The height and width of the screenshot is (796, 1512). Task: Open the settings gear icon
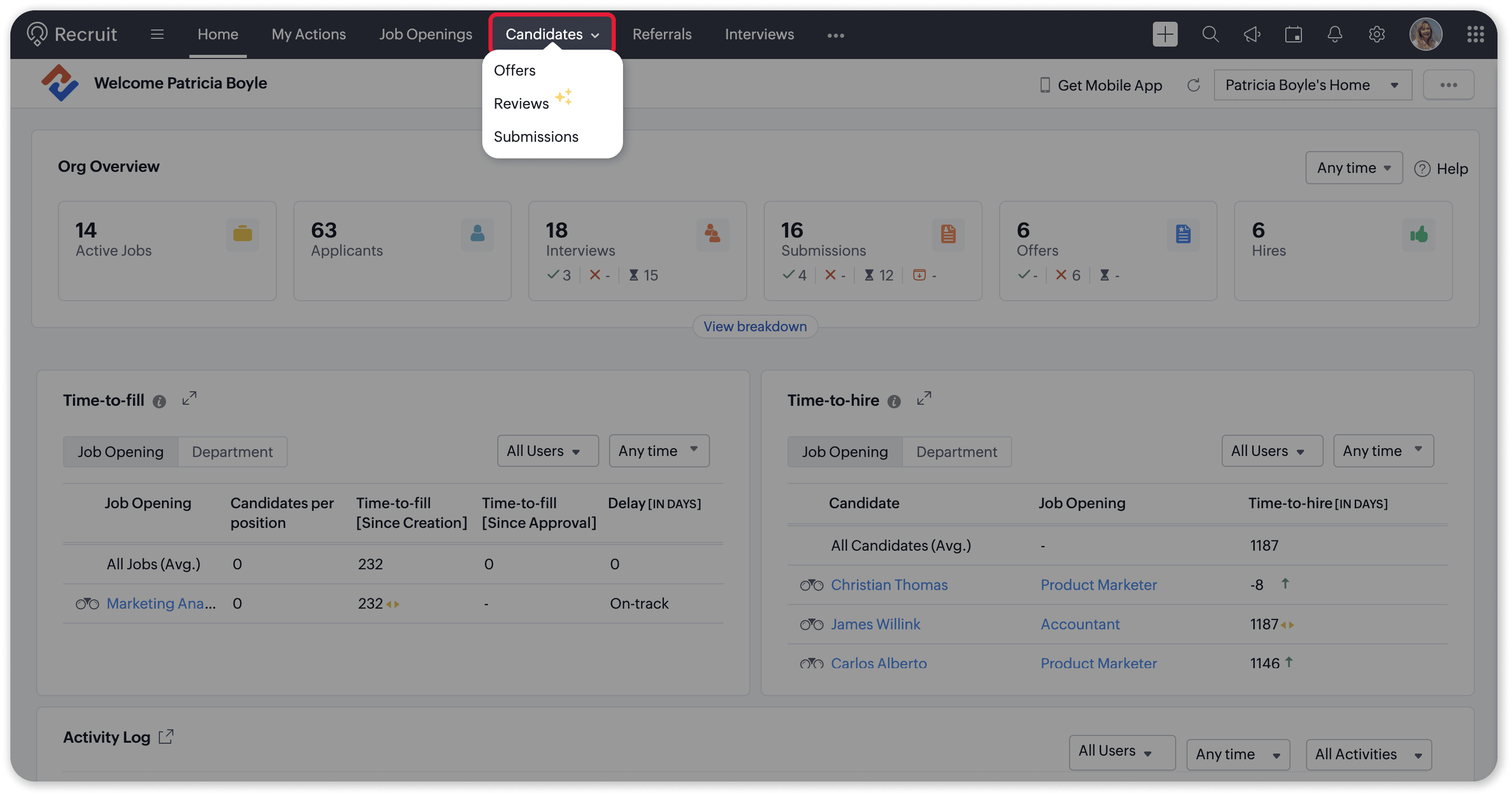1376,34
